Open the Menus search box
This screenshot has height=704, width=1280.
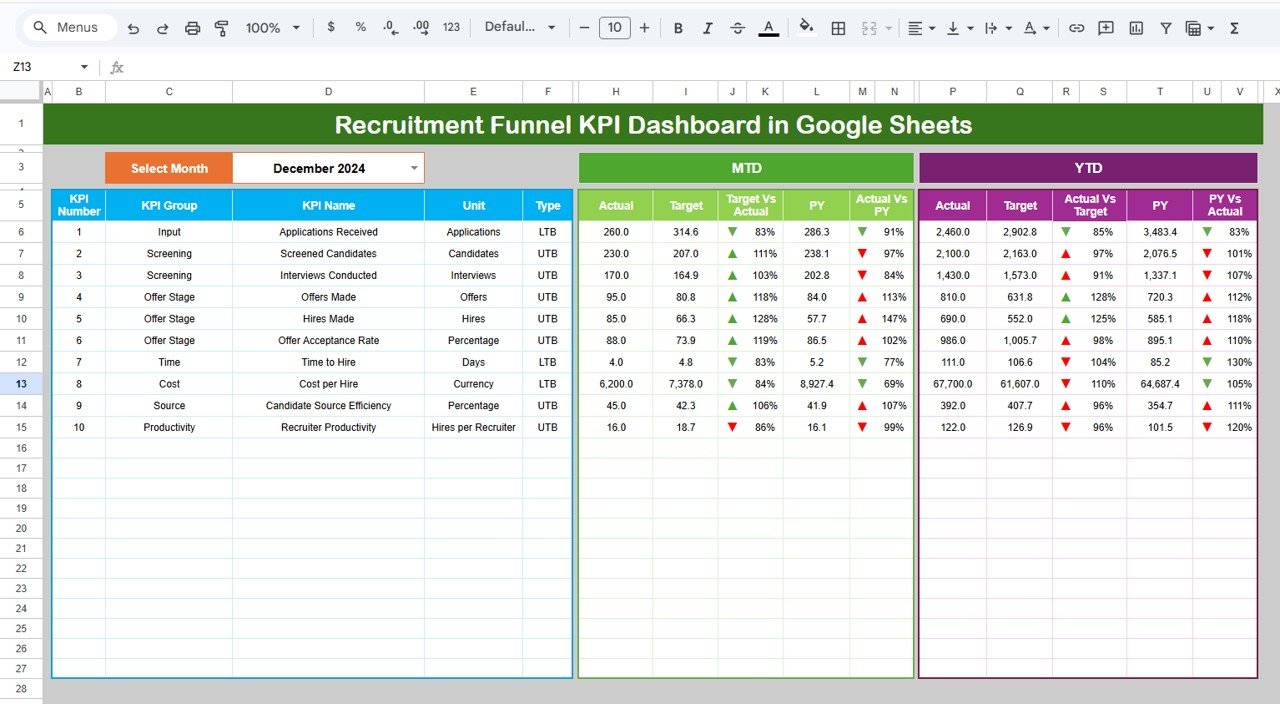[x=67, y=27]
